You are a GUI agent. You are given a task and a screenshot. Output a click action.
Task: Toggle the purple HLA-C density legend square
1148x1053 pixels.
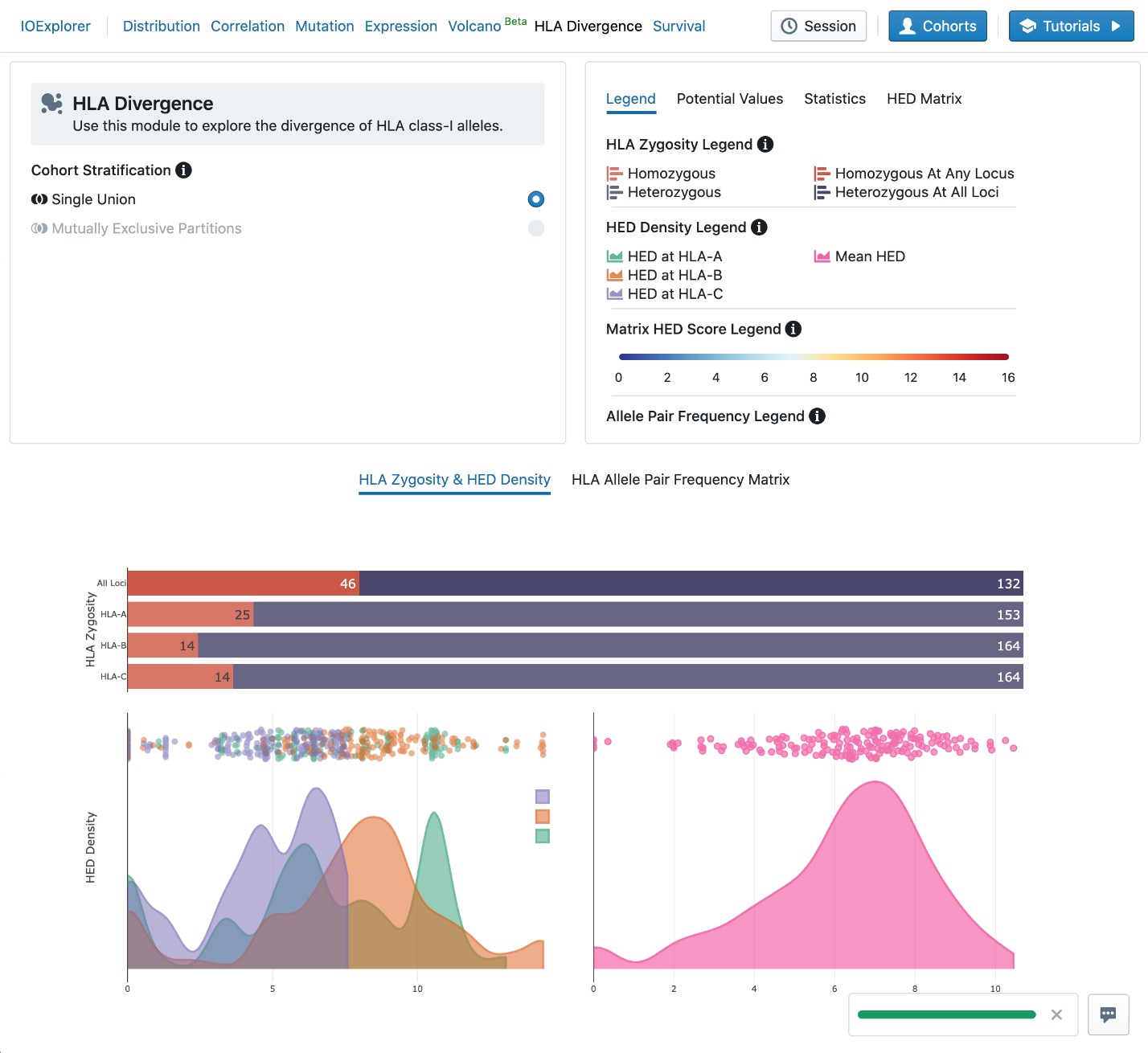click(x=543, y=797)
